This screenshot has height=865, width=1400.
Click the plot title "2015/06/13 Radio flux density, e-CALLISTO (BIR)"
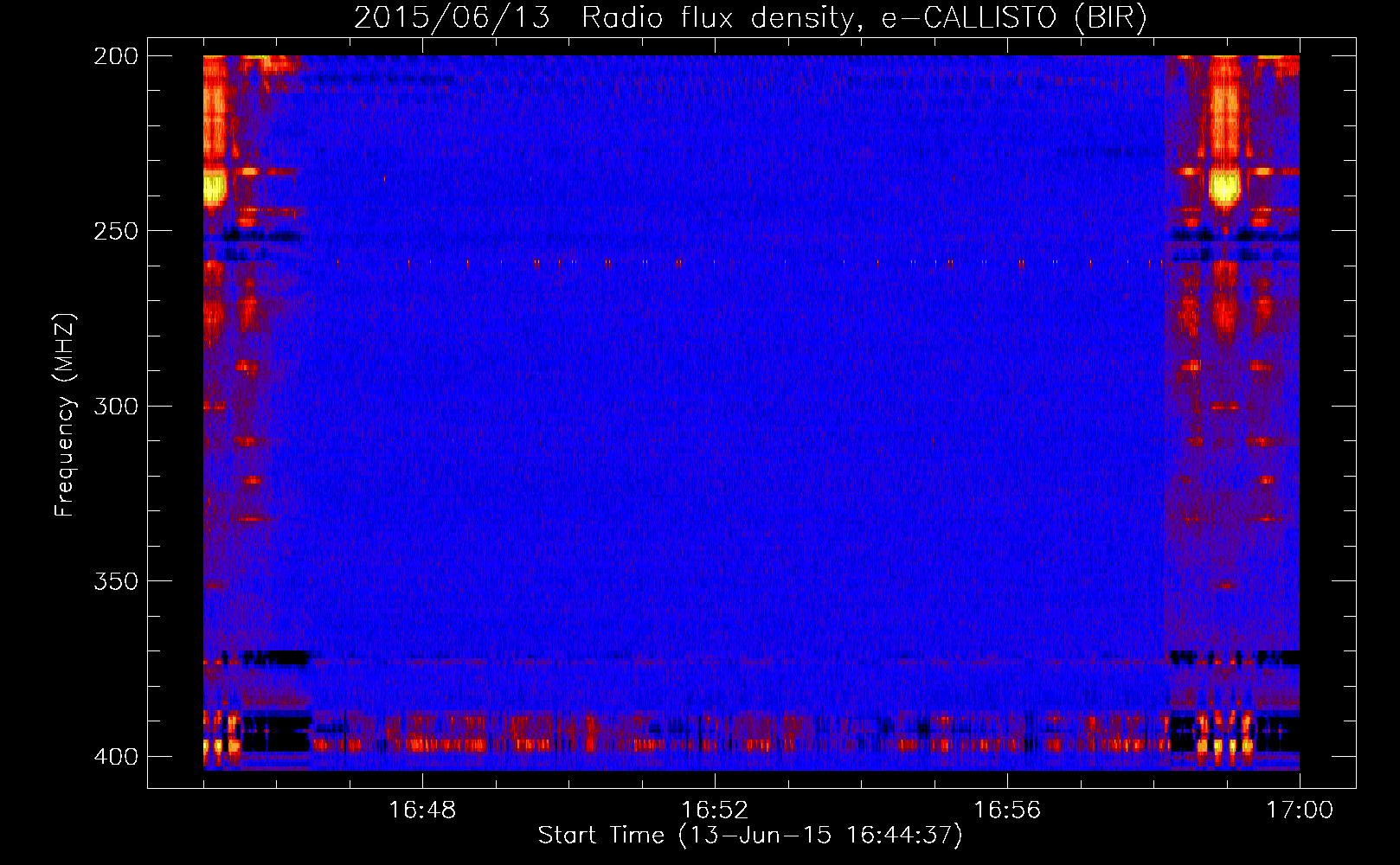750,18
